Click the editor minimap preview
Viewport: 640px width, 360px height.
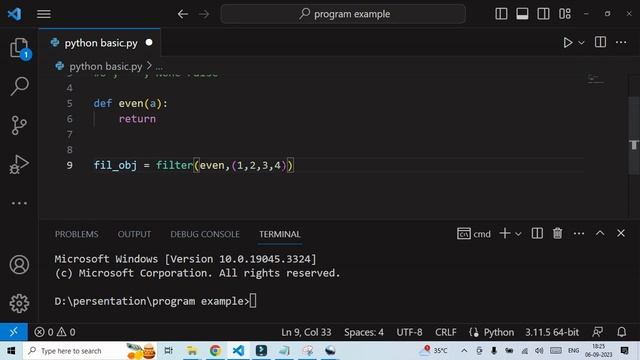pos(596,79)
